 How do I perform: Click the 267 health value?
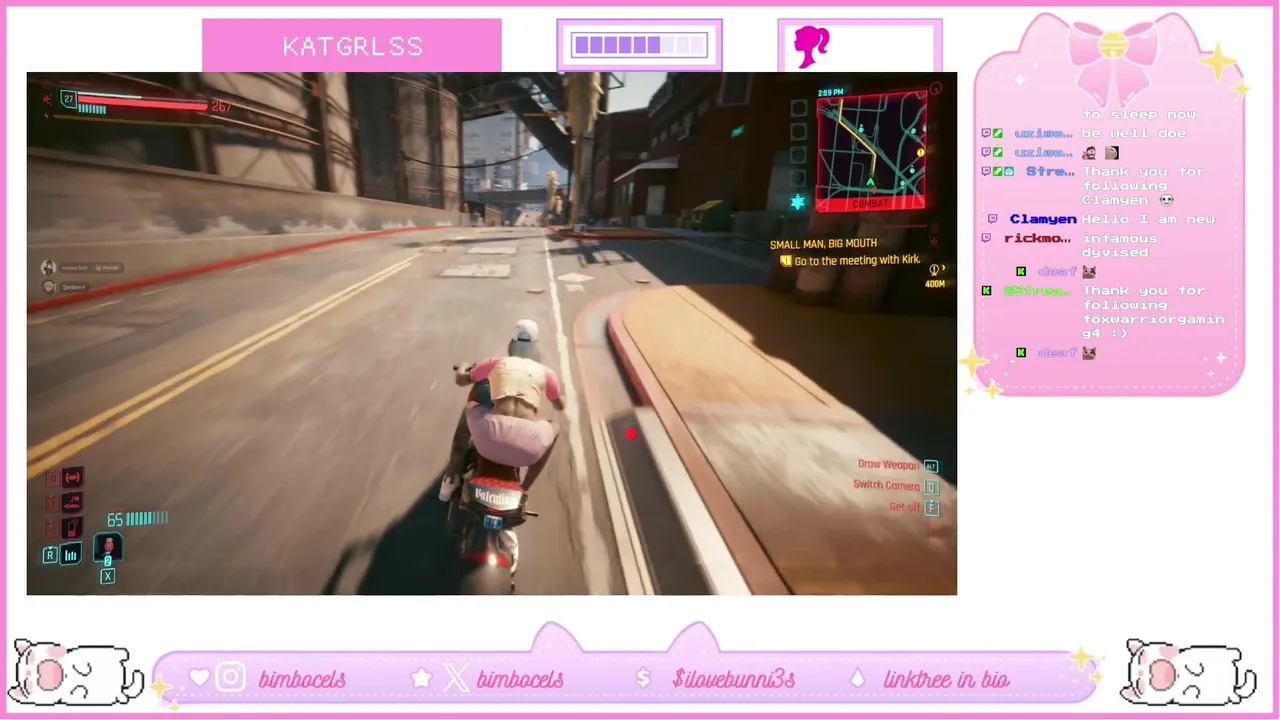point(221,107)
